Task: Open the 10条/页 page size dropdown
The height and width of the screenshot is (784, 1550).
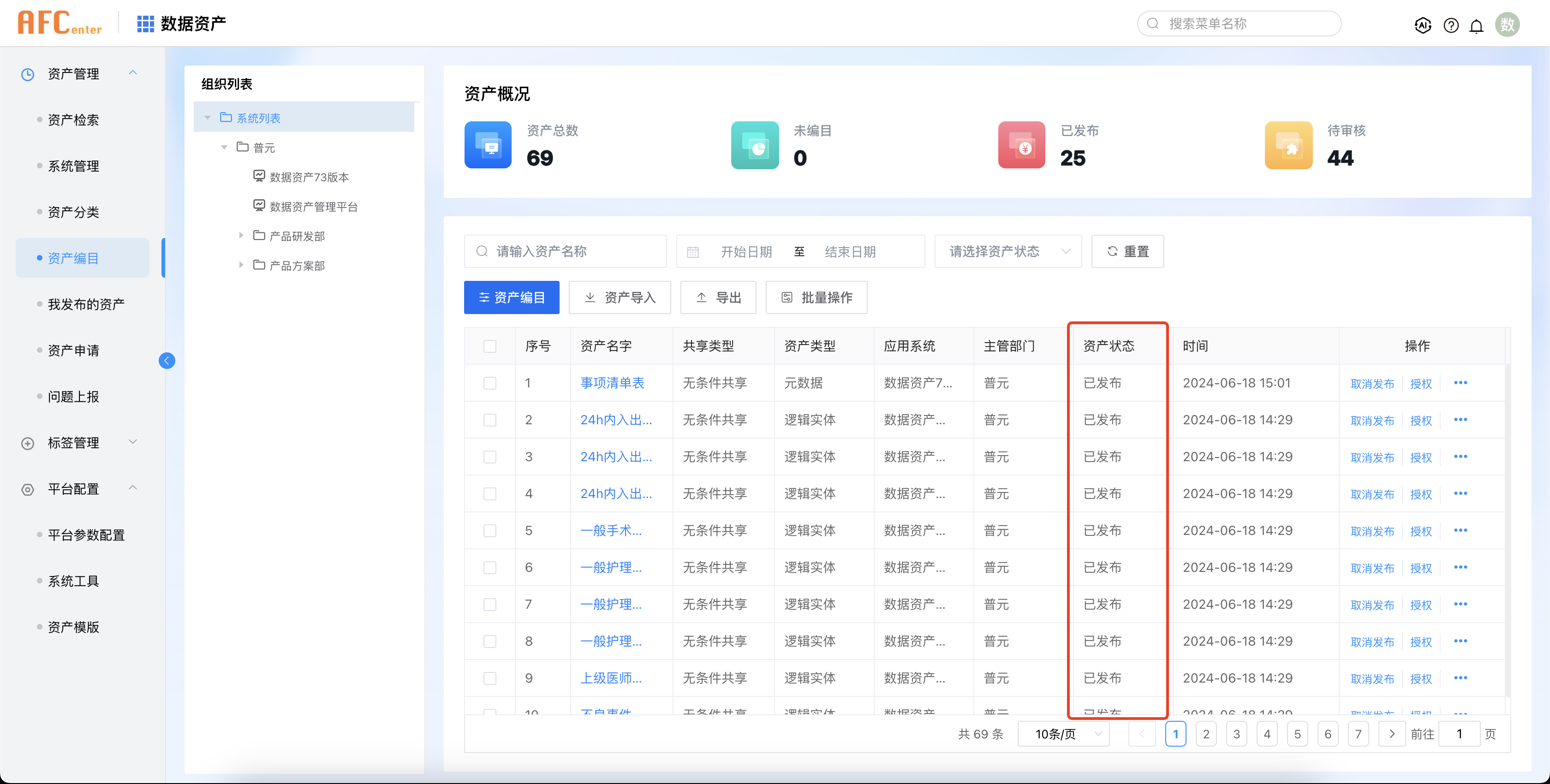Action: pos(1063,733)
